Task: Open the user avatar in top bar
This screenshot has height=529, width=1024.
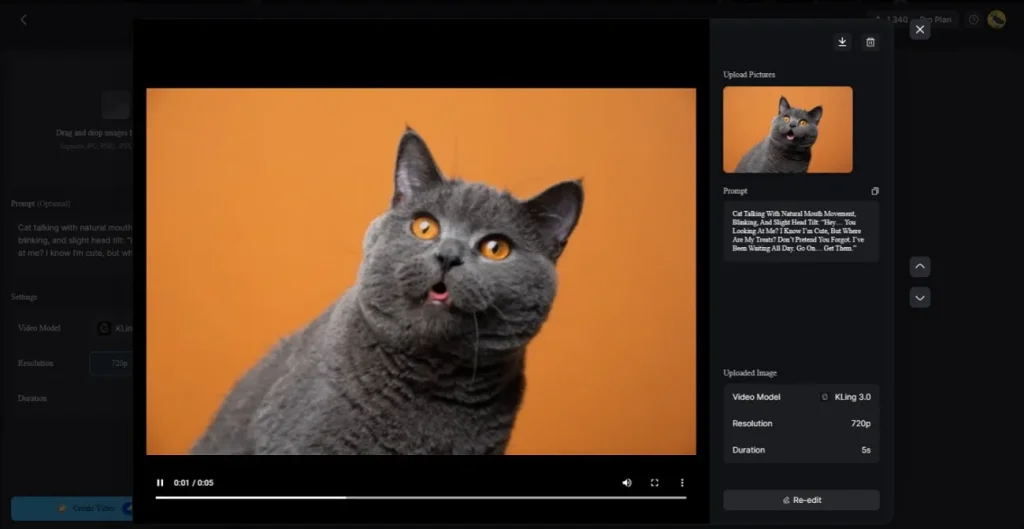Action: pos(997,20)
